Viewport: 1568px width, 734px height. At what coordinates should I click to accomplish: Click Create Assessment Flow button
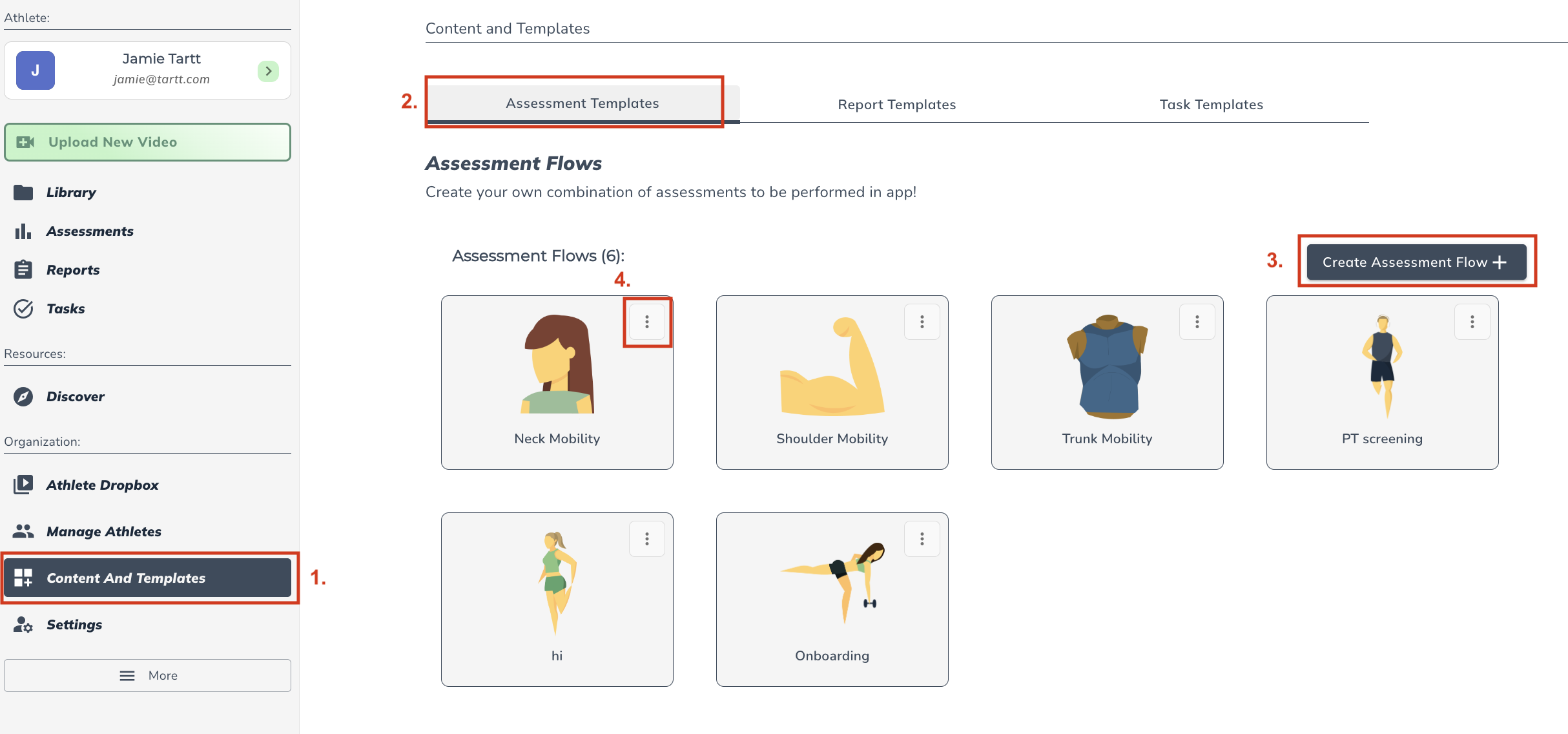1416,262
